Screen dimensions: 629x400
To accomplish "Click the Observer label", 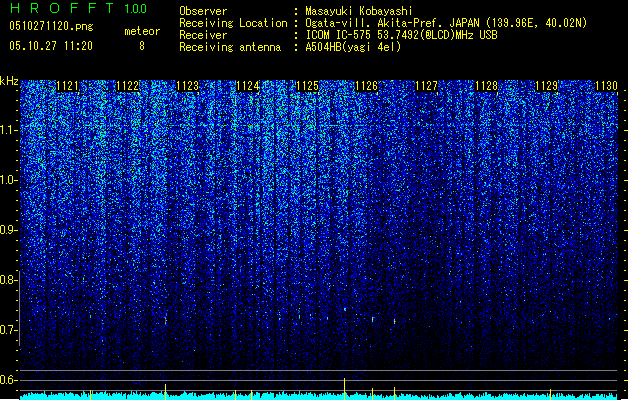I will (203, 11).
